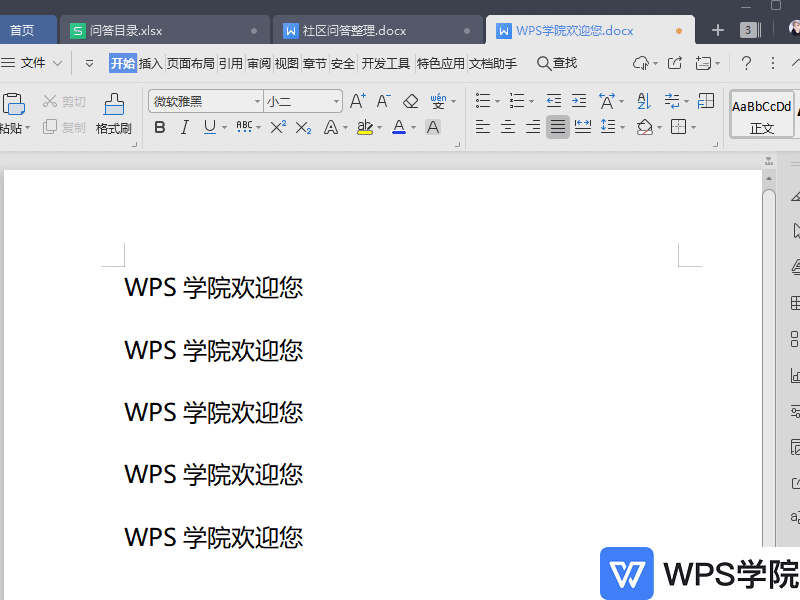800x600 pixels.
Task: Toggle Subscript X₂ formatting
Action: click(304, 128)
